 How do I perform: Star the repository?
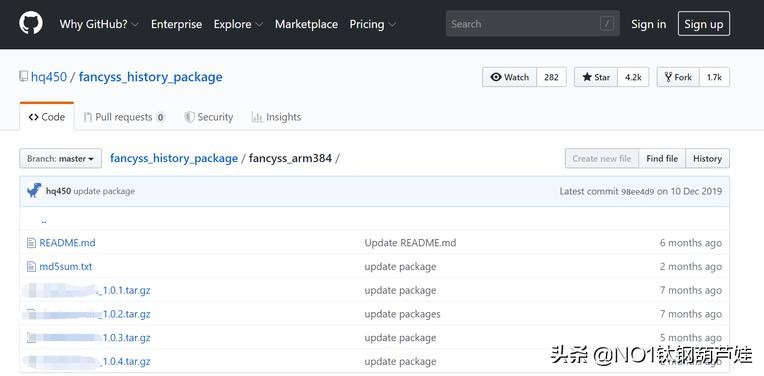coord(596,77)
